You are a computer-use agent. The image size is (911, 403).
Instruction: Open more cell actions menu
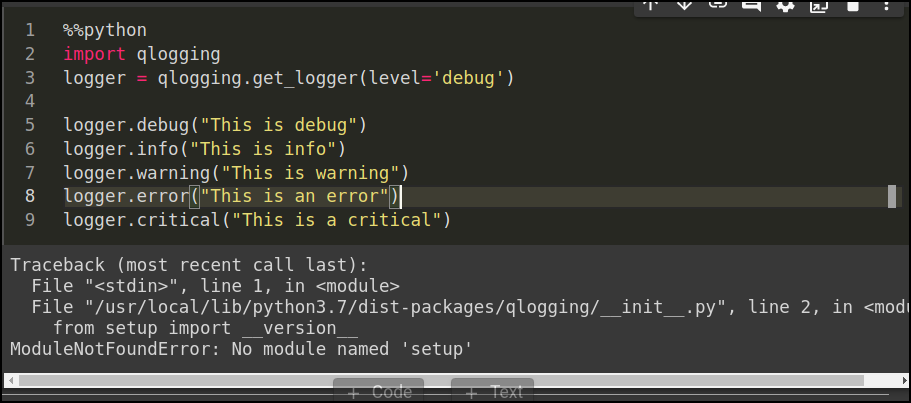[886, 5]
